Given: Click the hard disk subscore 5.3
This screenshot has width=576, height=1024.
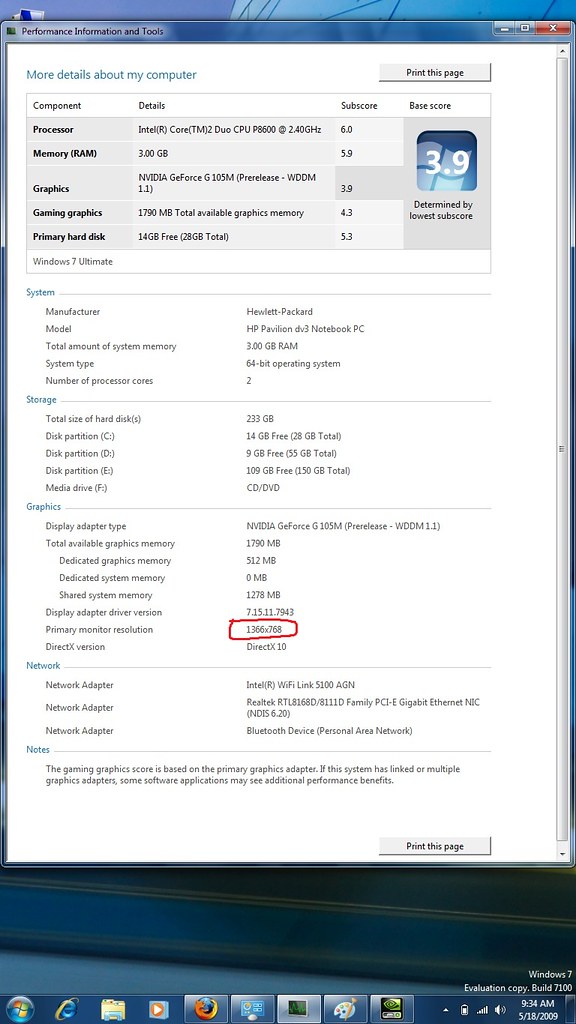Looking at the screenshot, I should (346, 236).
